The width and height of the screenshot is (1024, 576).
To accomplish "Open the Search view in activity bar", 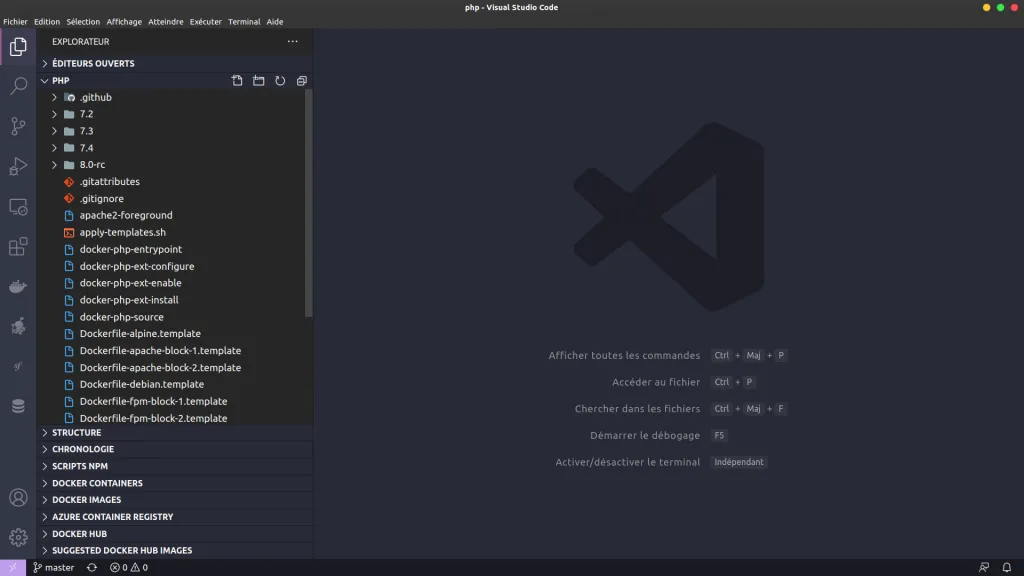I will coord(18,86).
